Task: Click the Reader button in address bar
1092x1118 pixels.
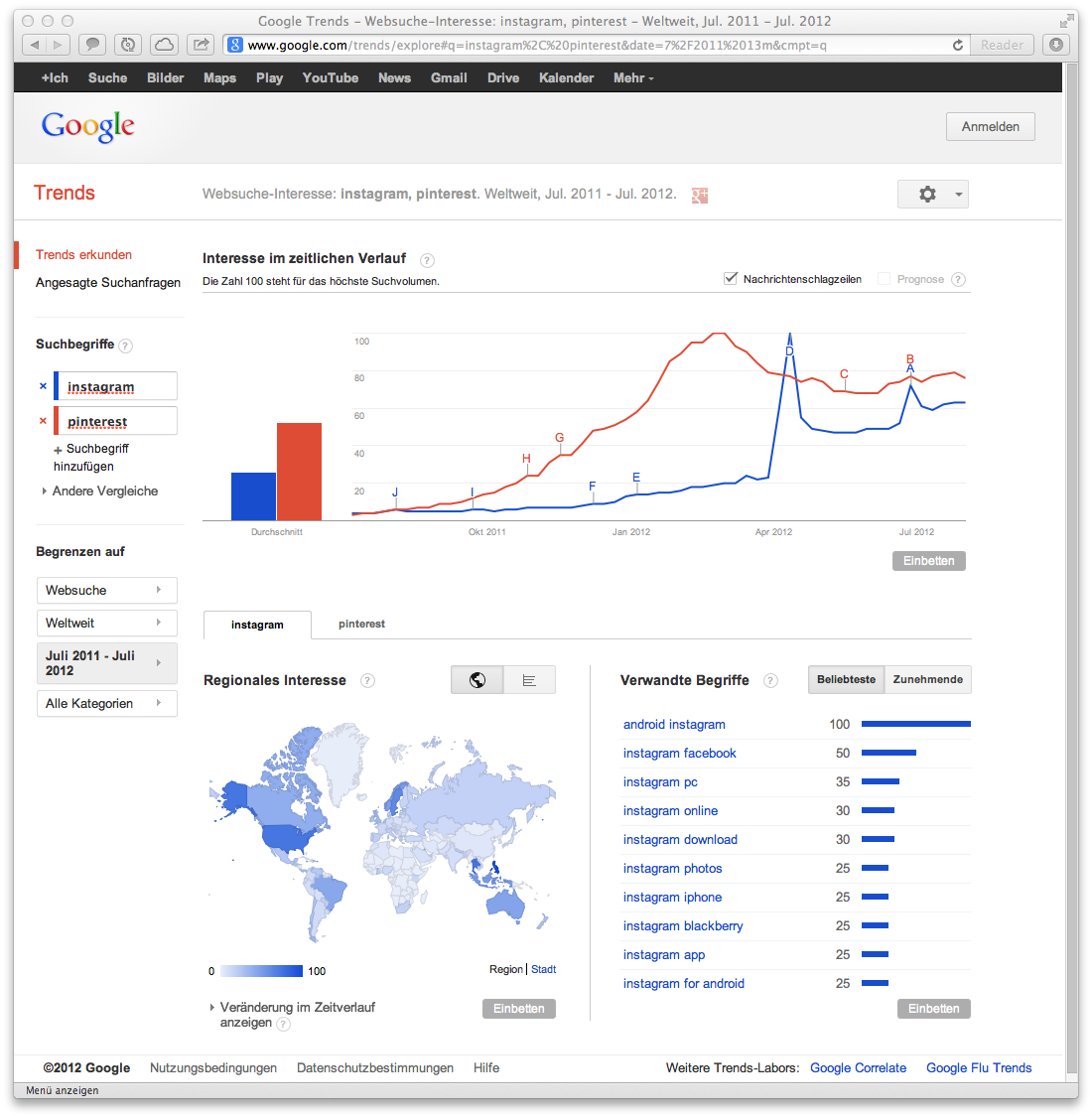Action: click(1002, 45)
